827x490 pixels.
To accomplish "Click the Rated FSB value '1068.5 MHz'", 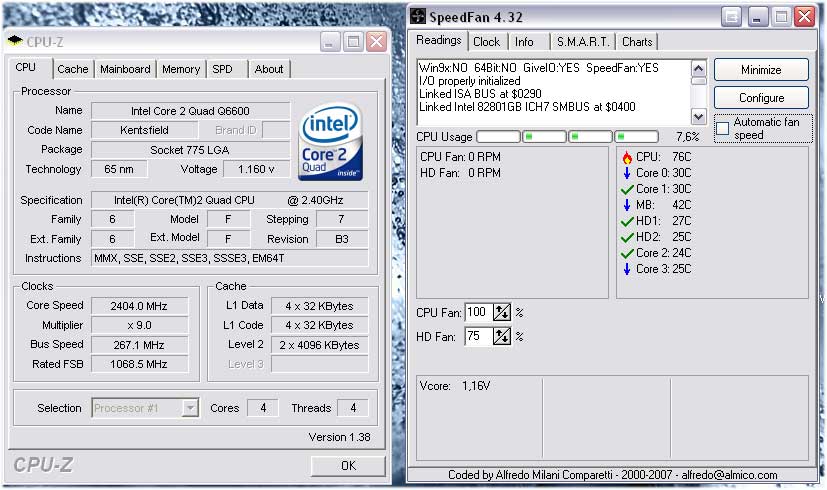I will tap(139, 364).
